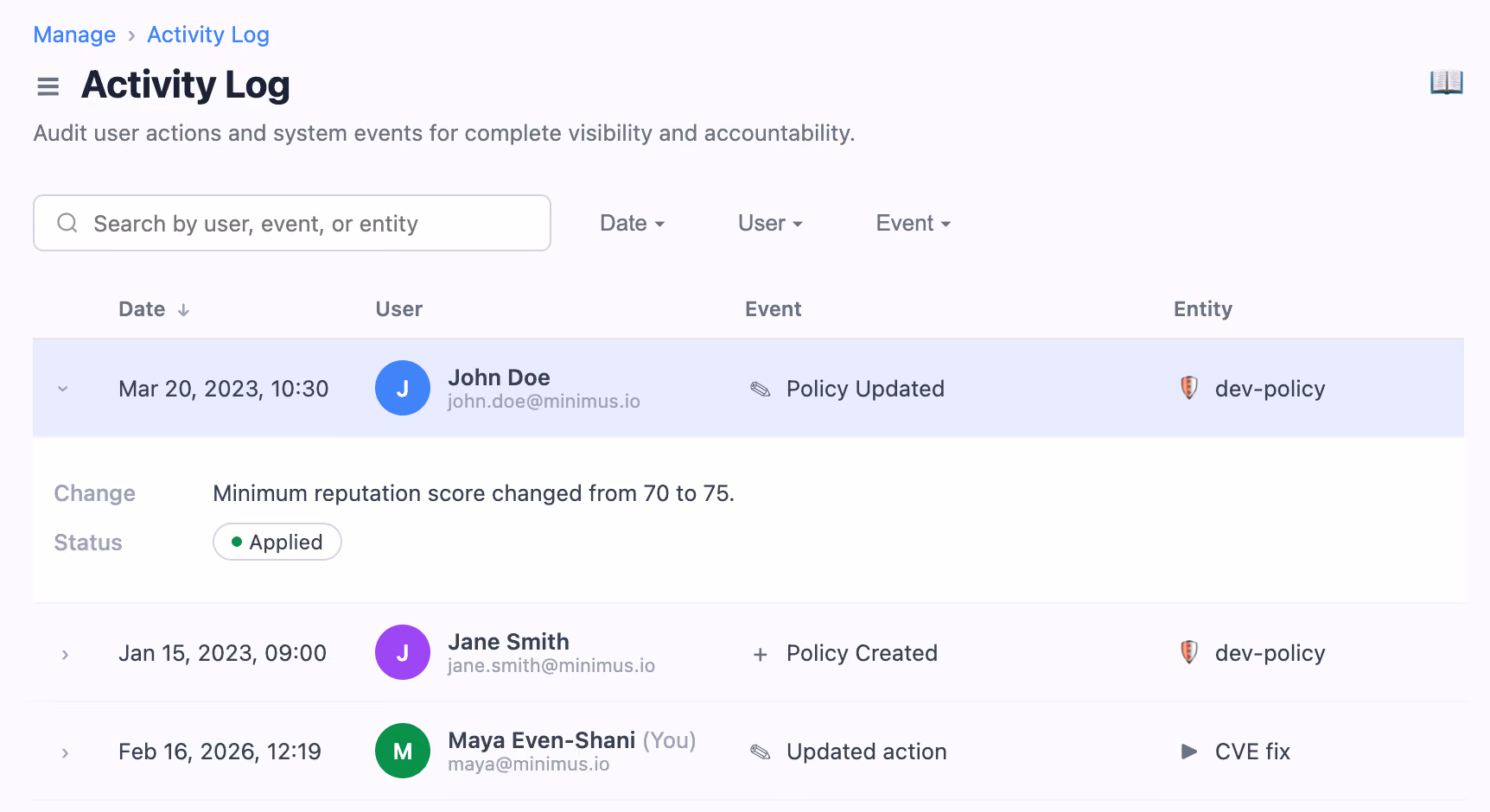Screen dimensions: 1490x812
Task: Click the search magnifier icon
Action: pyautogui.click(x=67, y=223)
